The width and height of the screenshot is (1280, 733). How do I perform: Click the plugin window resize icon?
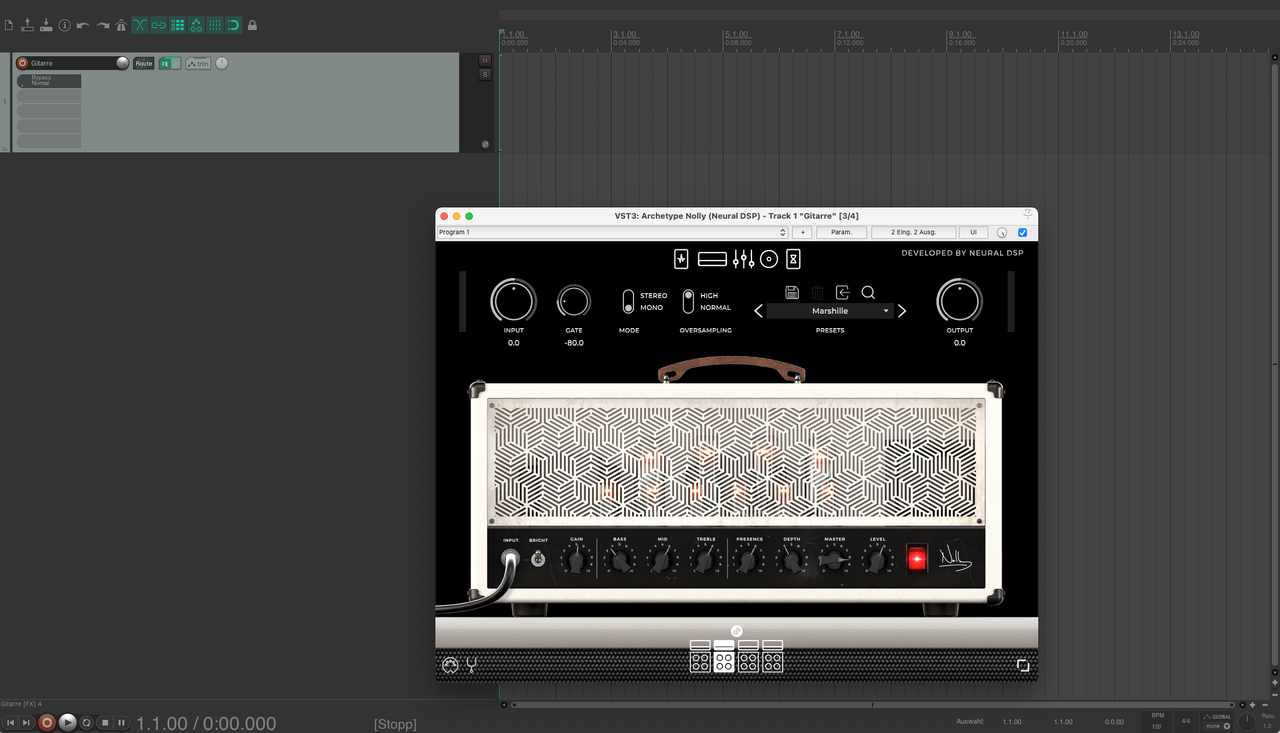tap(1023, 665)
